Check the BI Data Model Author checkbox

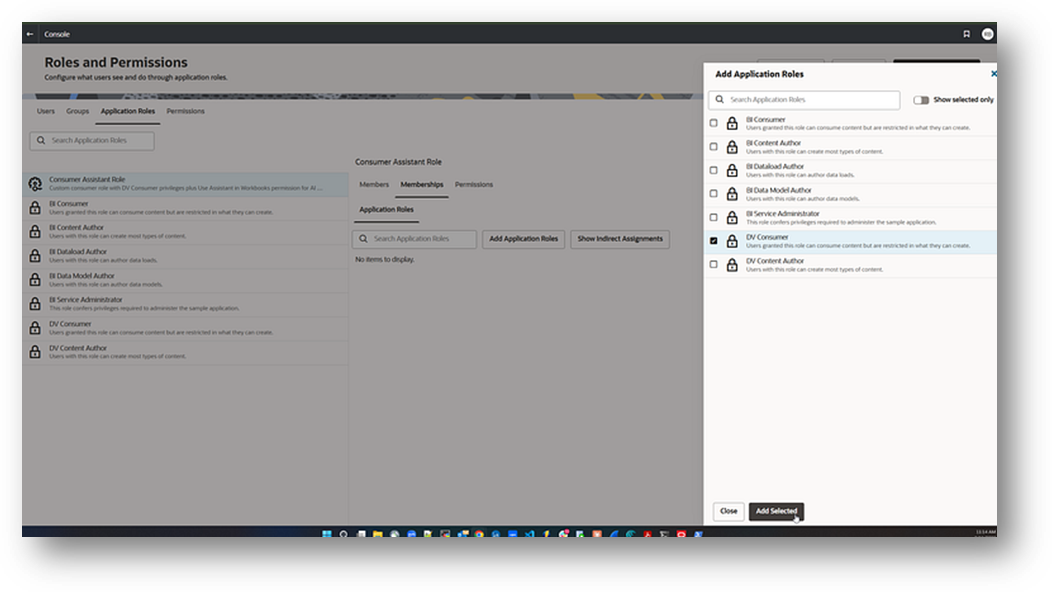click(x=713, y=193)
